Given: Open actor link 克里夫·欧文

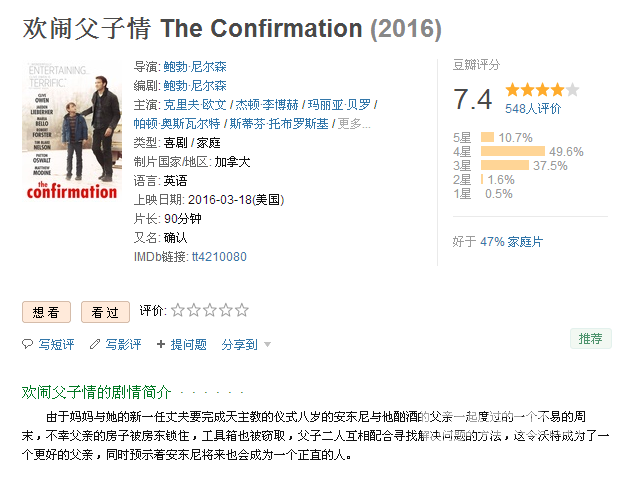Looking at the screenshot, I should (195, 105).
